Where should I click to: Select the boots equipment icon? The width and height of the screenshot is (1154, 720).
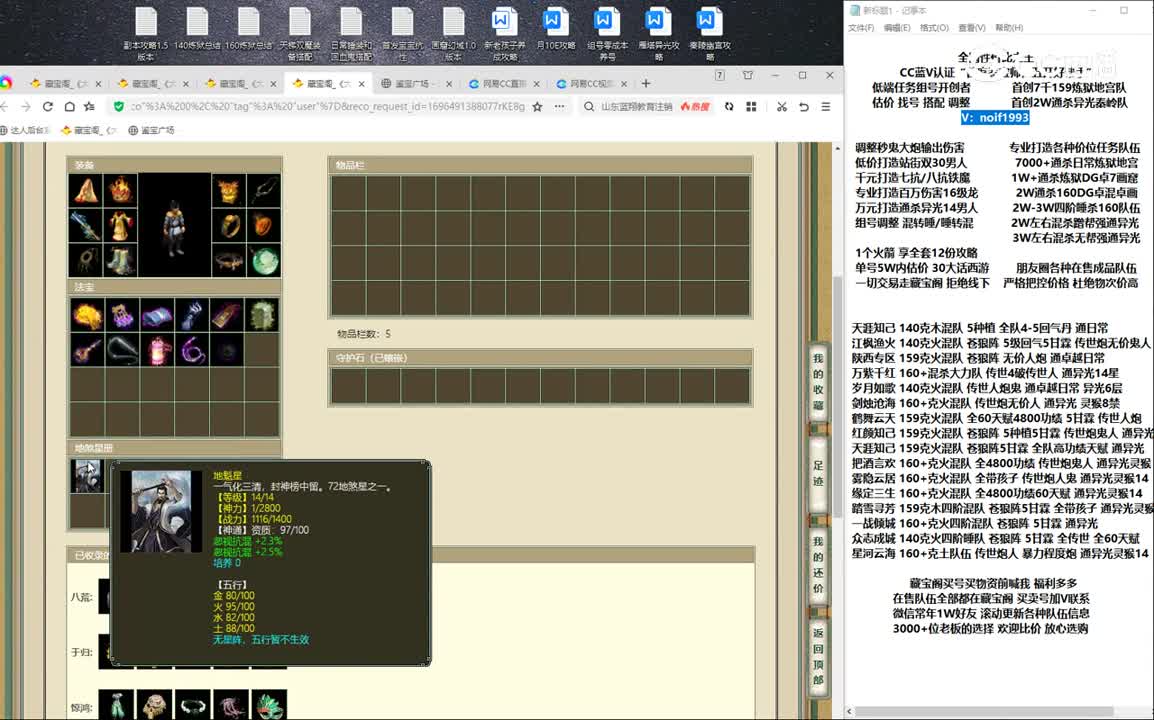(x=121, y=261)
